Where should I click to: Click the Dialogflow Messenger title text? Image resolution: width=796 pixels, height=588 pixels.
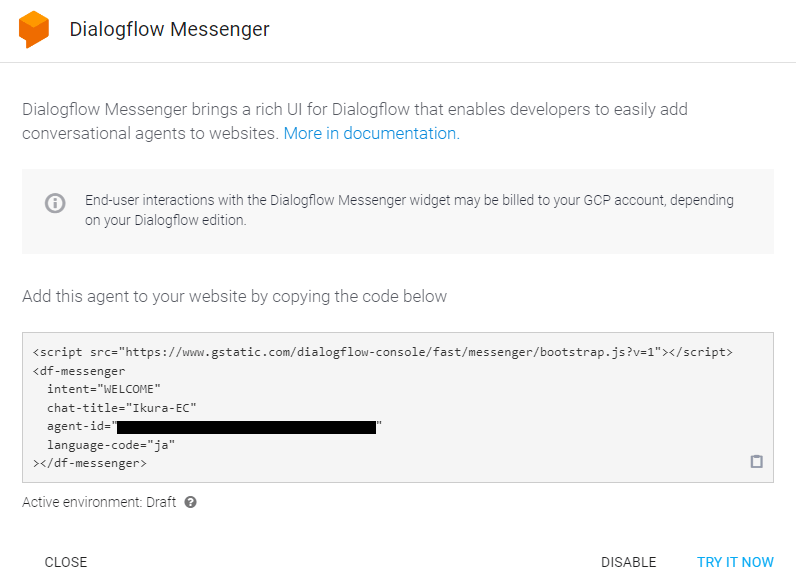point(170,29)
